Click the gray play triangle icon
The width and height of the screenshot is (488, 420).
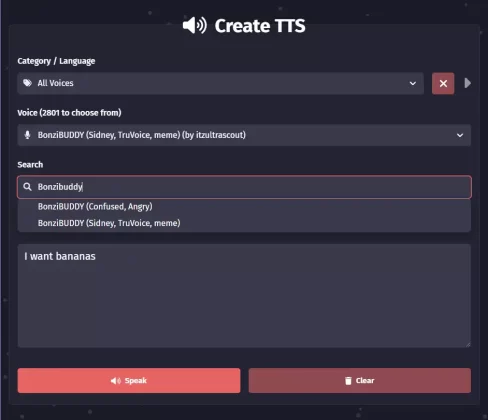point(468,83)
